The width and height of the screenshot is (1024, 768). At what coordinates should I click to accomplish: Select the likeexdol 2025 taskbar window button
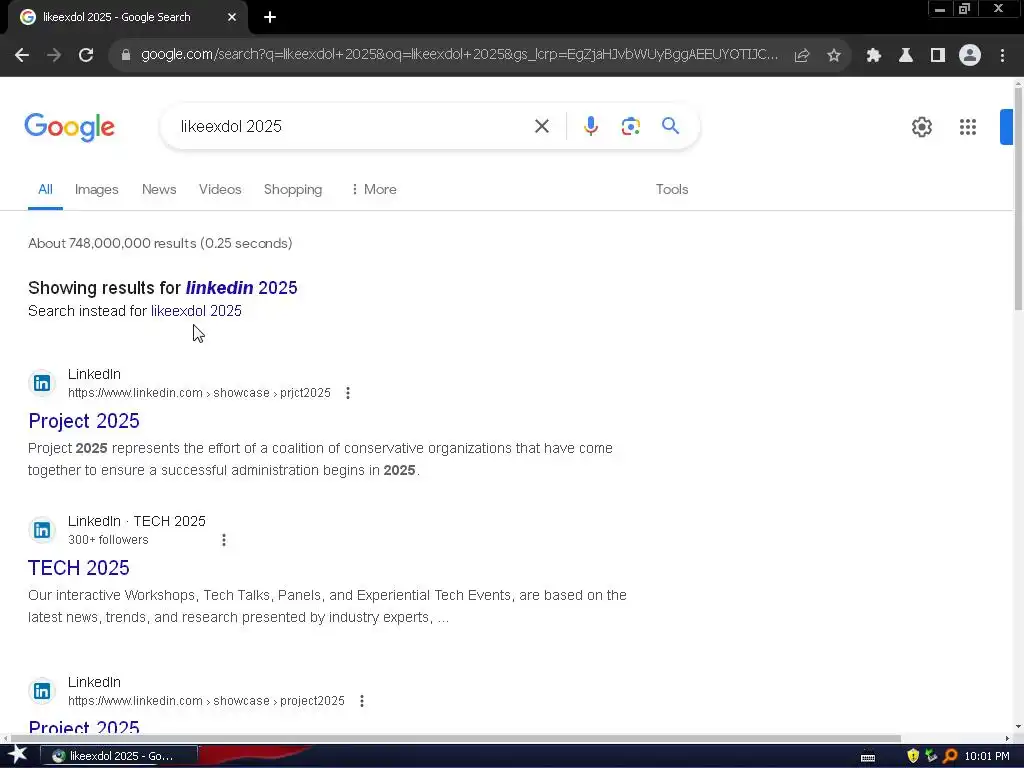point(119,756)
